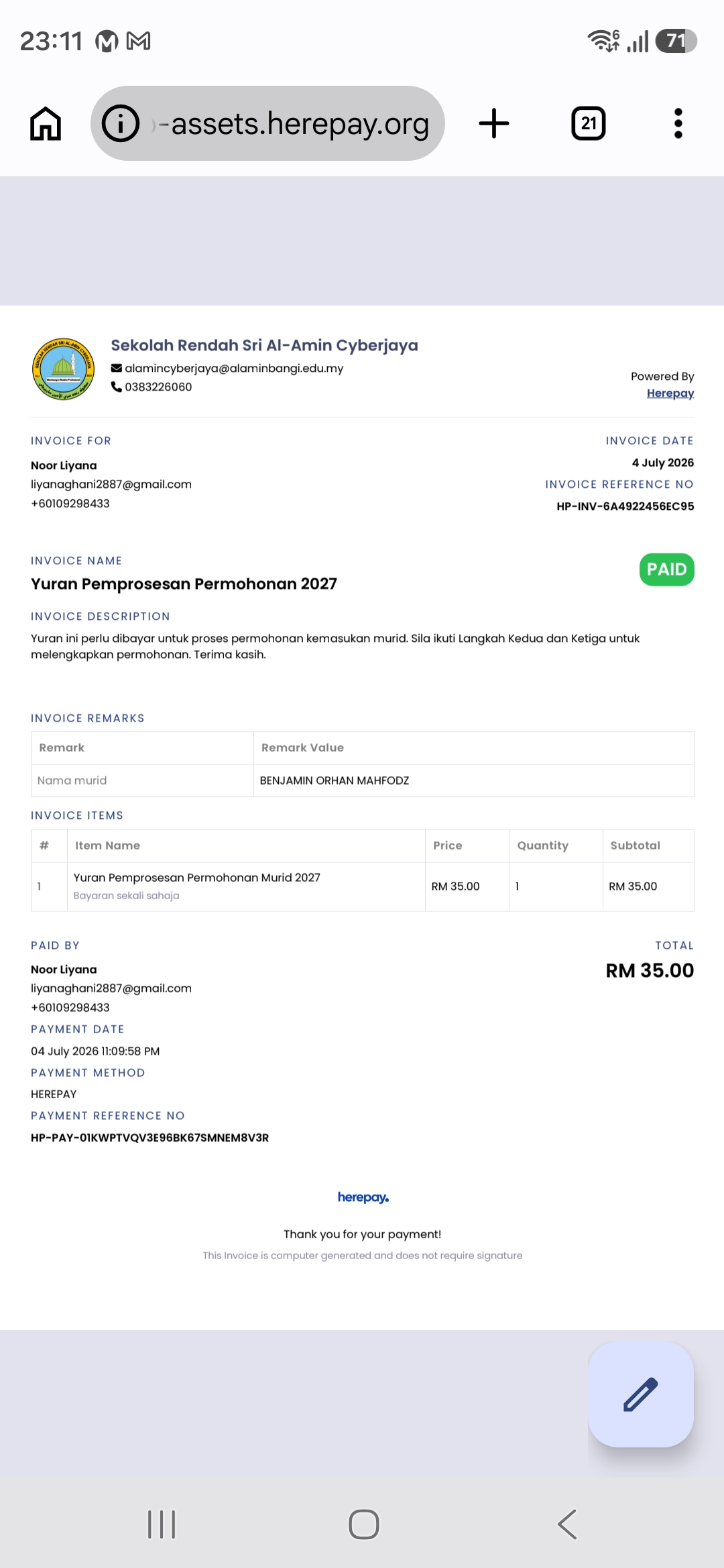724x1568 pixels.
Task: Tap the school phone number 0383226060
Action: [x=158, y=387]
